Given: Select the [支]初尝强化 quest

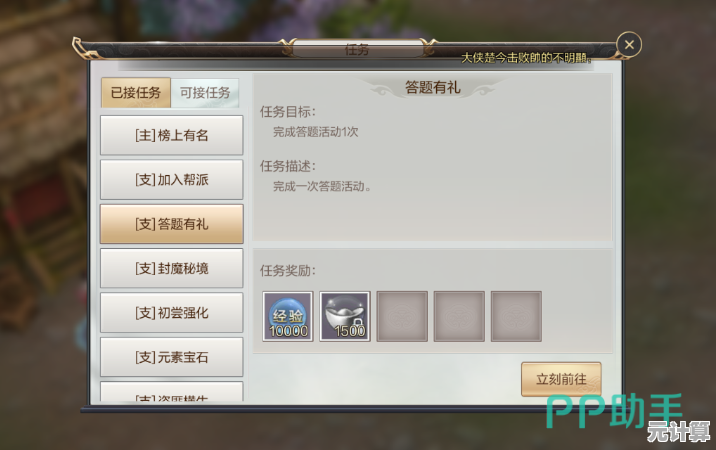Looking at the screenshot, I should click(171, 312).
